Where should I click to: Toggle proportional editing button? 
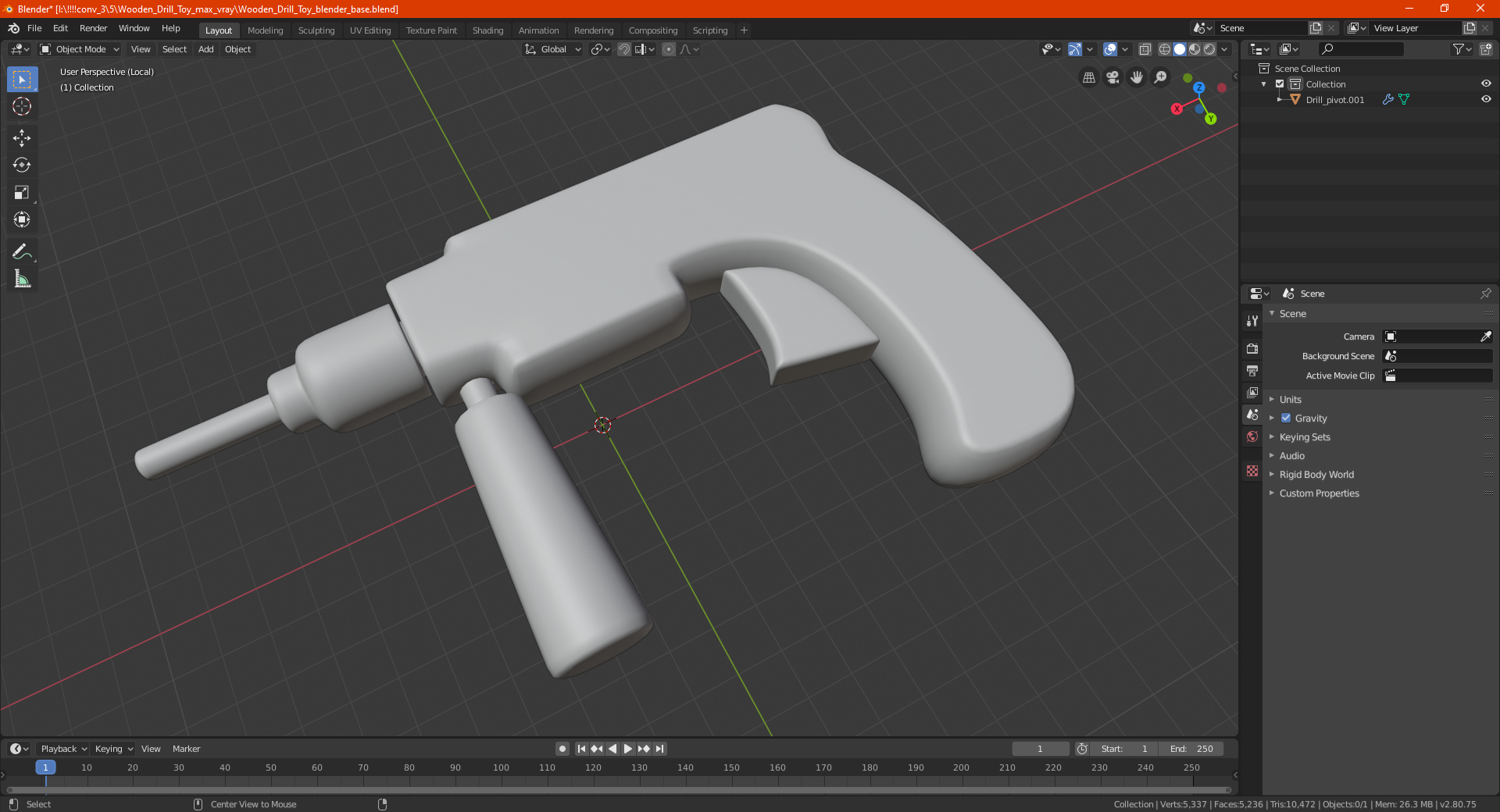click(x=669, y=49)
